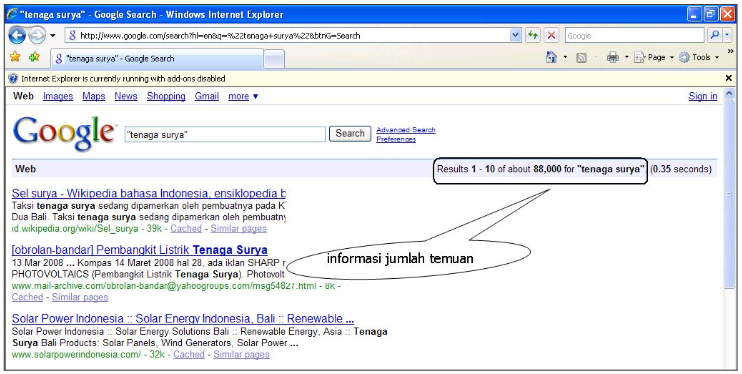
Task: Expand the Print dropdown arrow
Action: coord(627,57)
